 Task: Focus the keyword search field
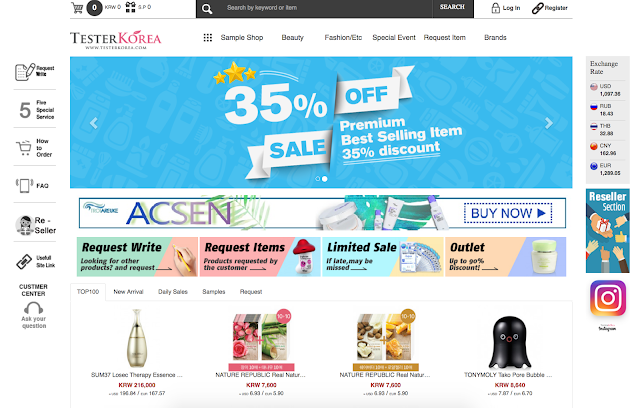tap(324, 9)
